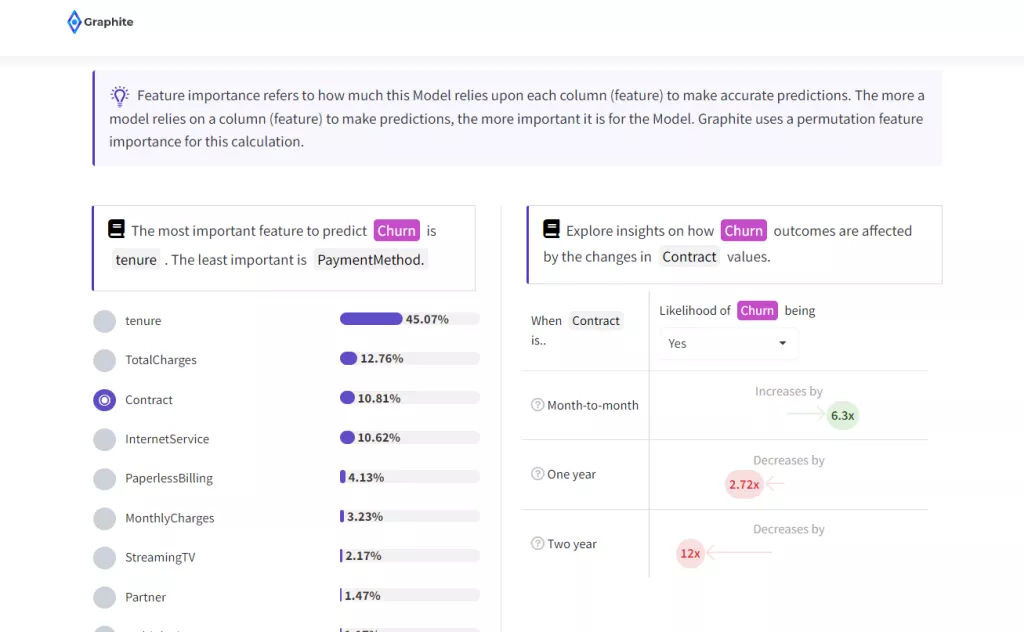1024x632 pixels.
Task: Click the green 6.3x increase badge
Action: pos(842,415)
